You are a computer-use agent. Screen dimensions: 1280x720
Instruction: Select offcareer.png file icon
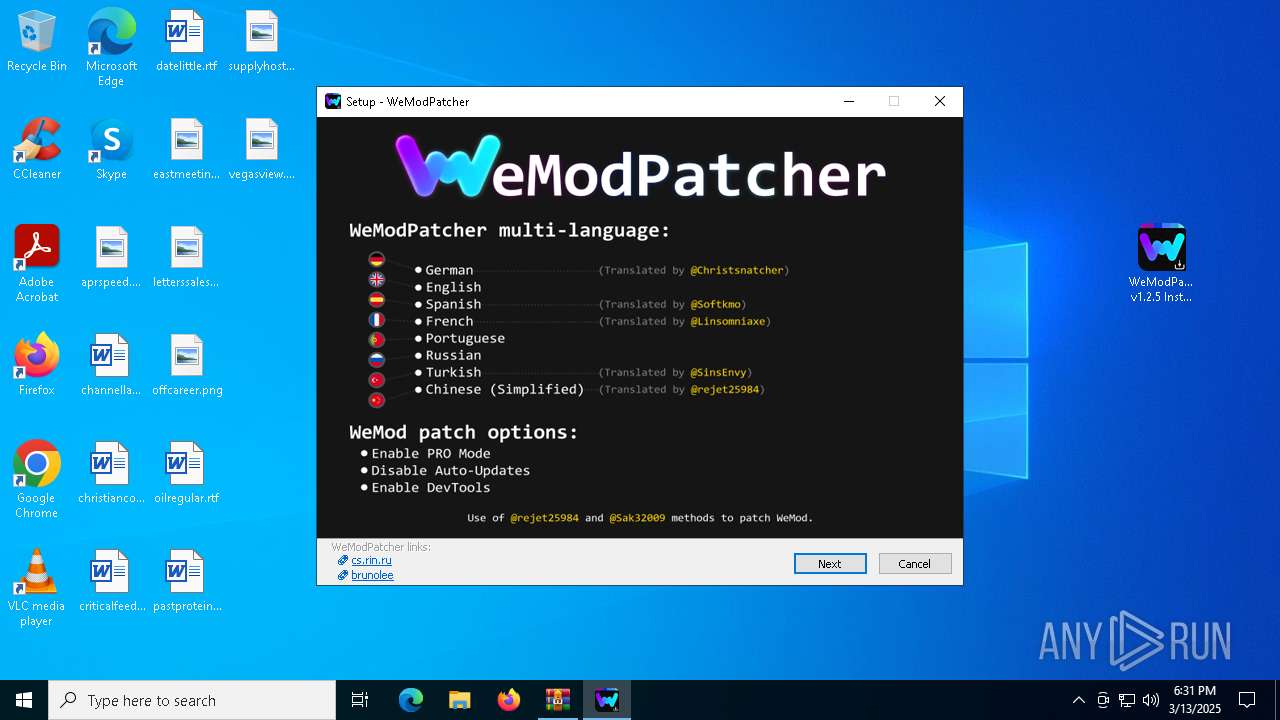(x=187, y=366)
